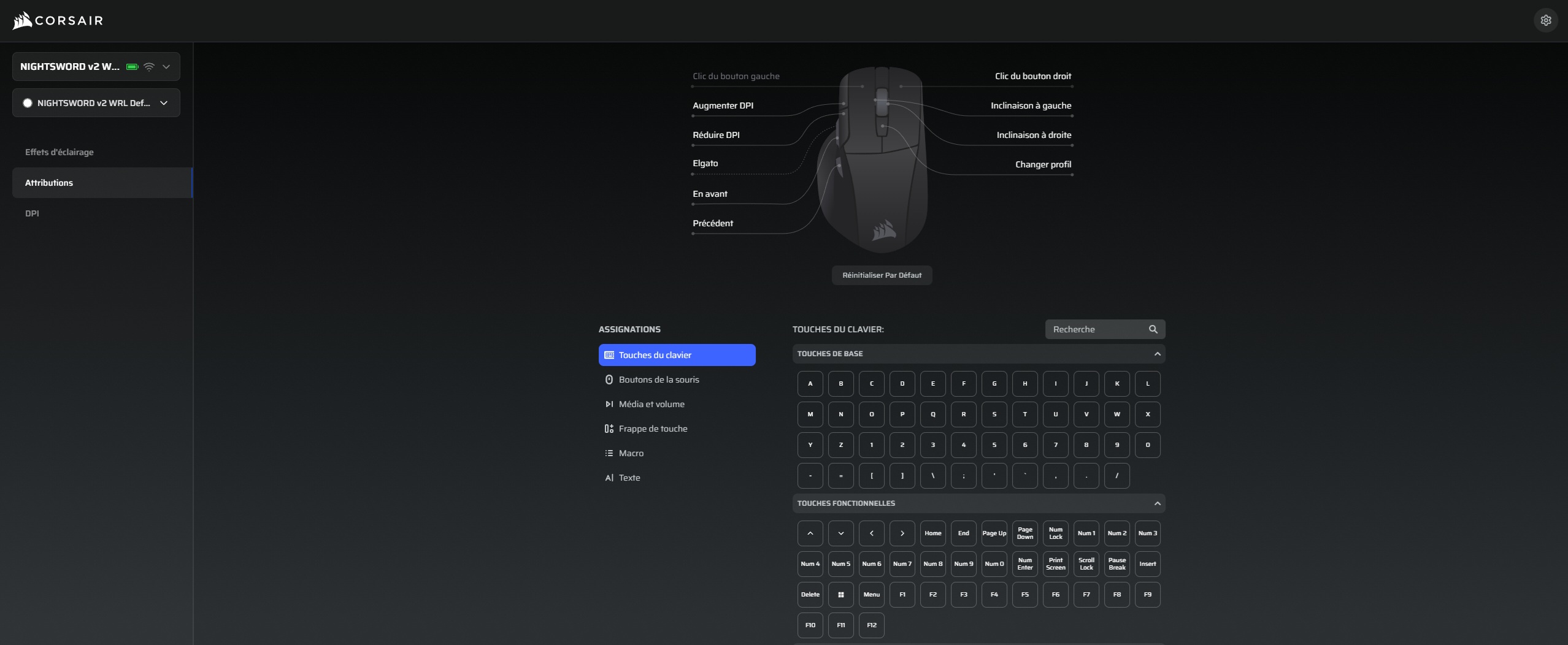Select Augmenter DPI mouse button
Viewport: 1568px width, 645px height.
tap(723, 105)
